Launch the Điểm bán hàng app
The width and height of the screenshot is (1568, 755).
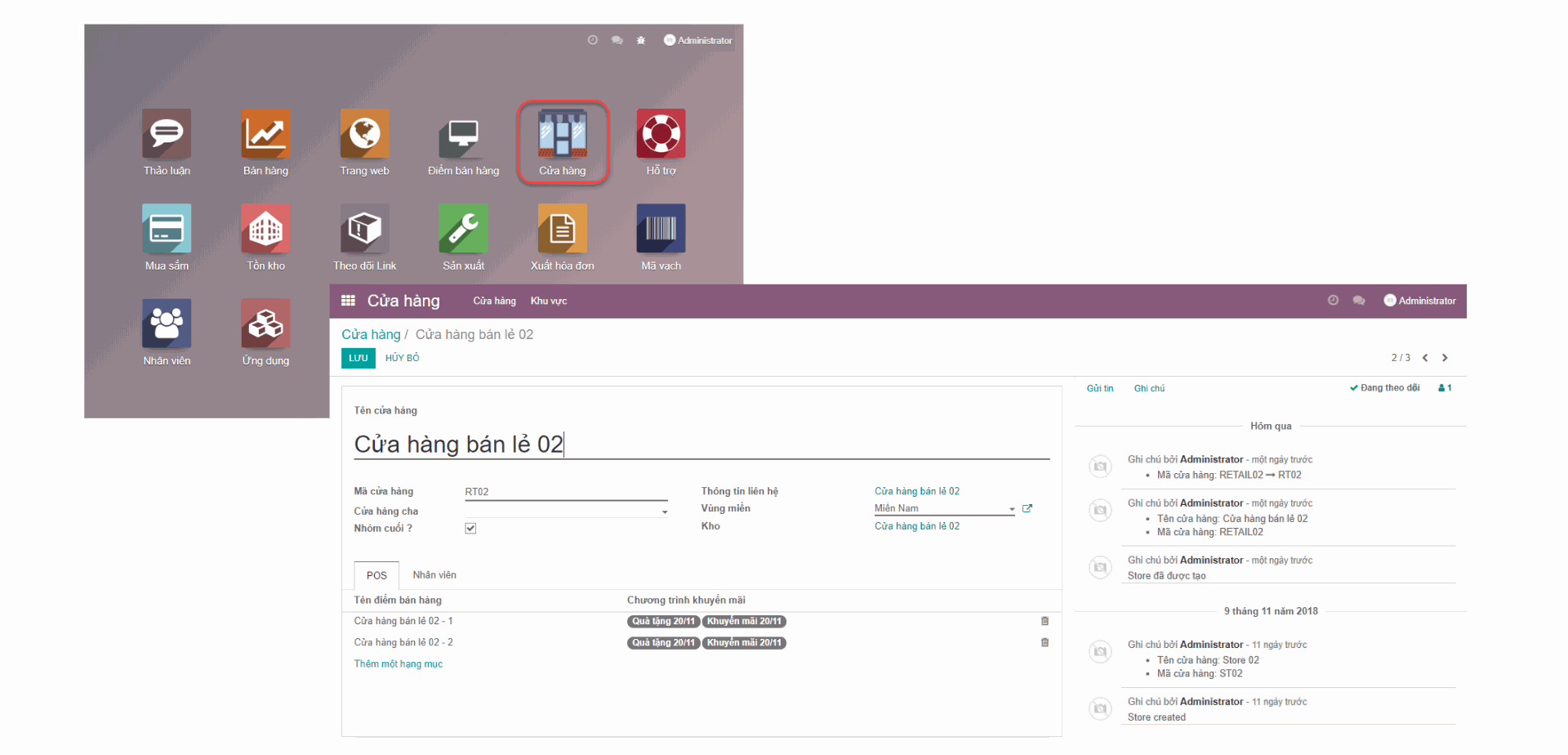462,133
